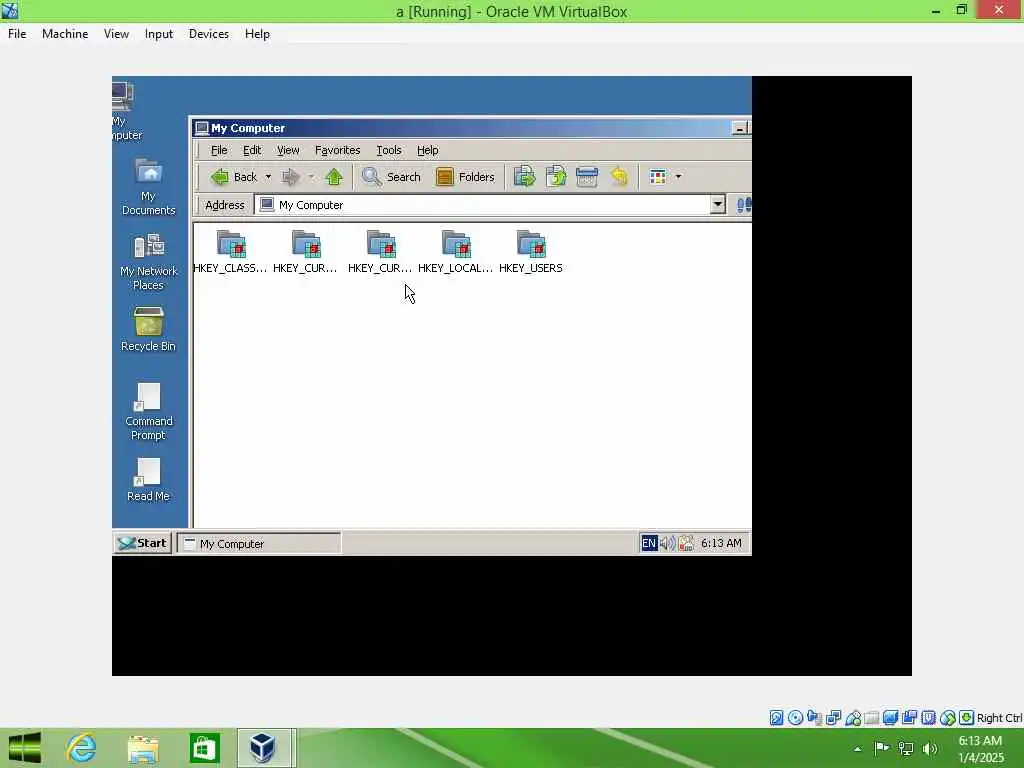Click My Computer taskbar button
1024x768 pixels.
point(259,543)
